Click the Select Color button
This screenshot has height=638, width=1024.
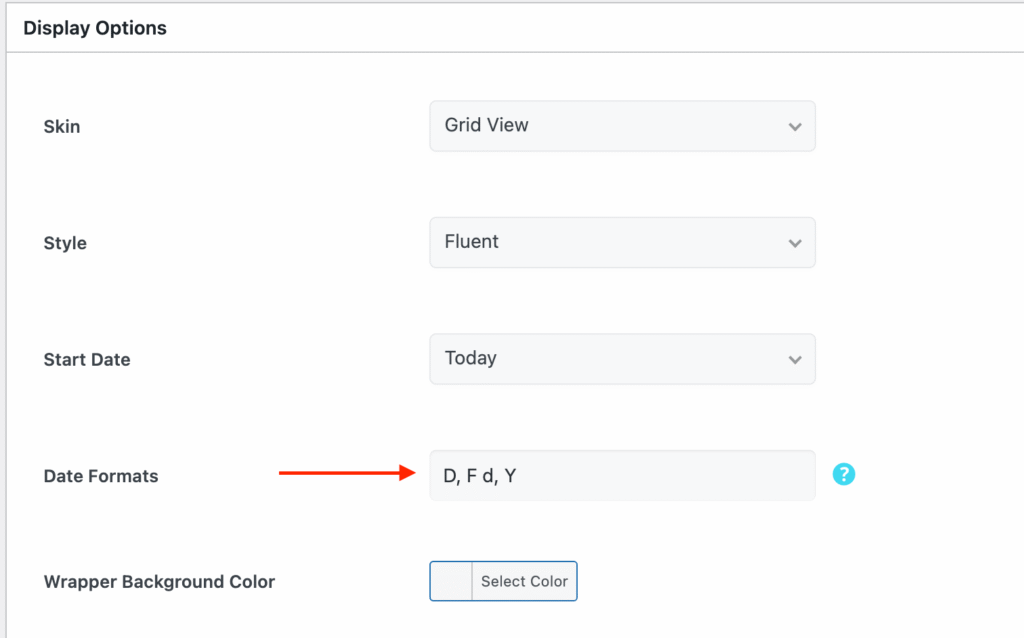524,581
